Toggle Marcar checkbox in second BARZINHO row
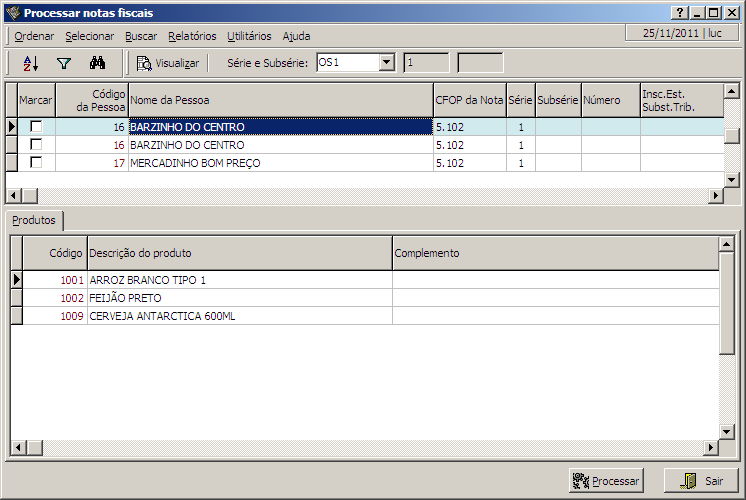746x500 pixels. (x=37, y=145)
